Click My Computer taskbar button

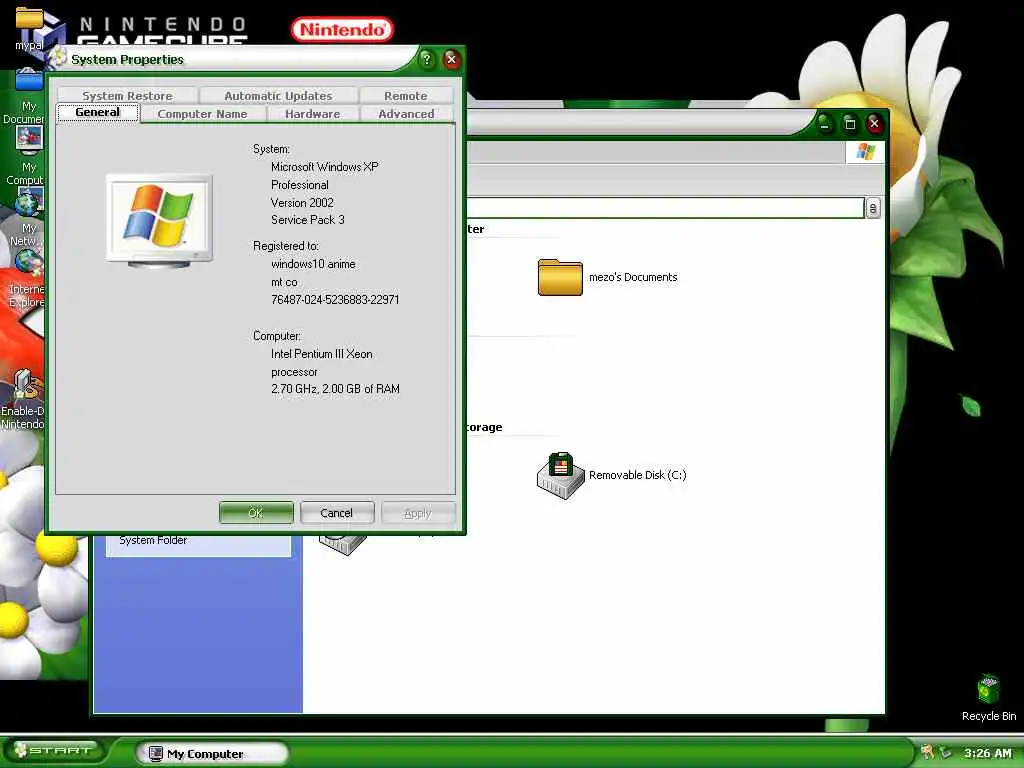tap(213, 754)
